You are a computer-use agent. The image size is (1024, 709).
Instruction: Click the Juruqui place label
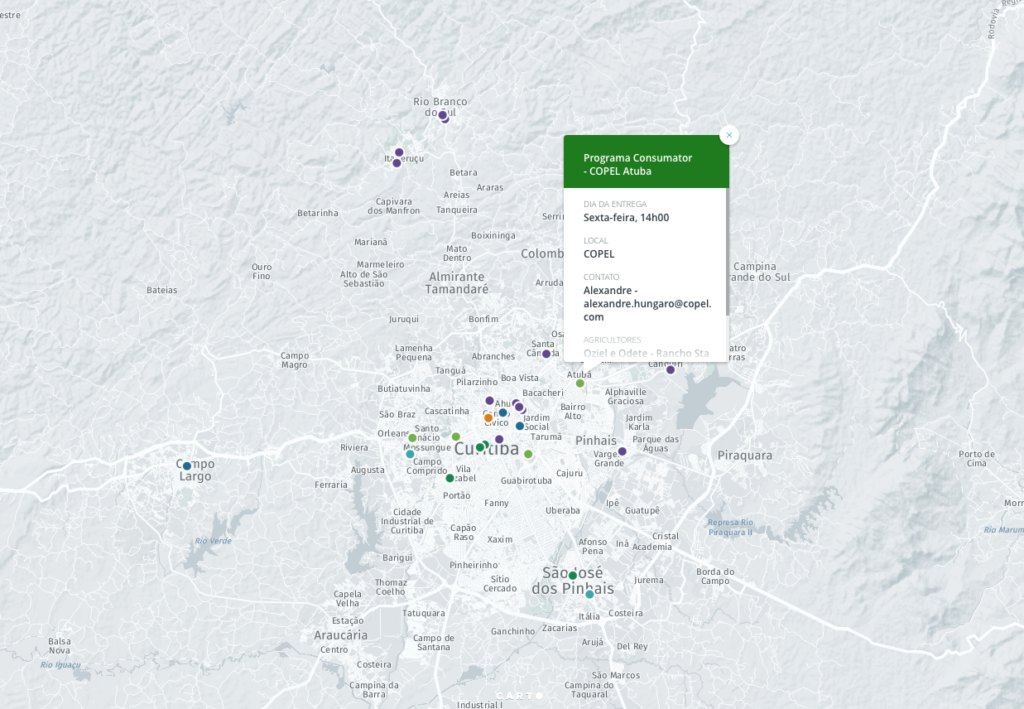[x=404, y=319]
